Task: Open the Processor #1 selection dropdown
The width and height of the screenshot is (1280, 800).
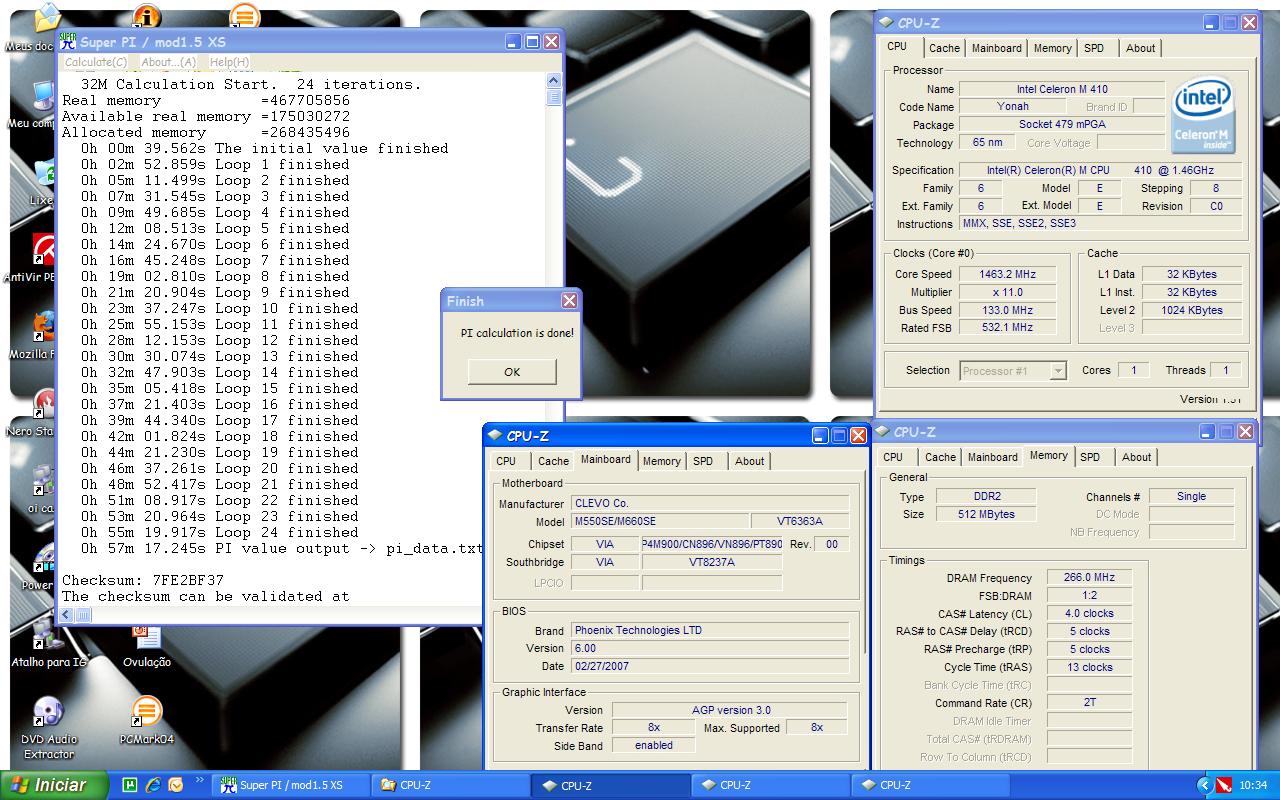Action: click(x=1013, y=371)
